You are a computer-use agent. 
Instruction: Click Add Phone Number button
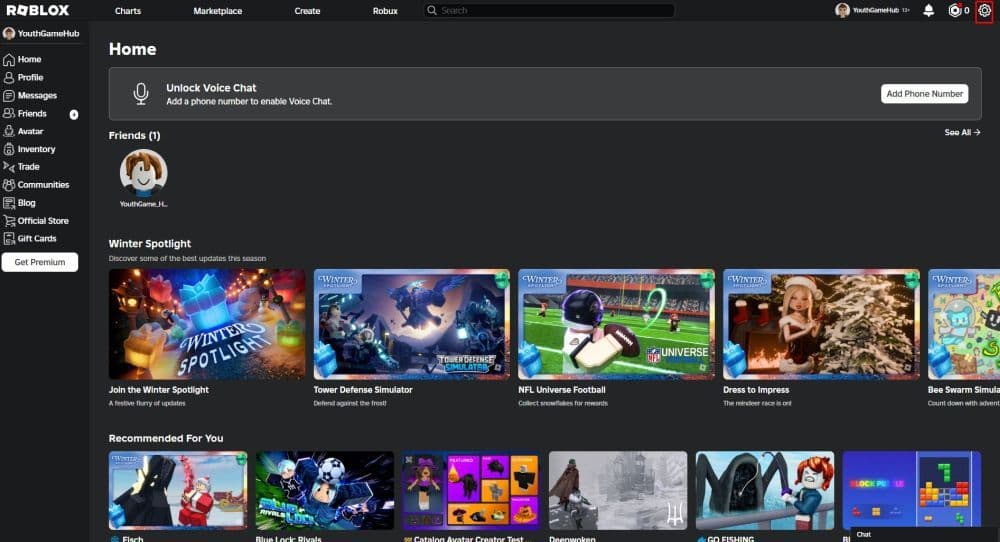(x=924, y=94)
